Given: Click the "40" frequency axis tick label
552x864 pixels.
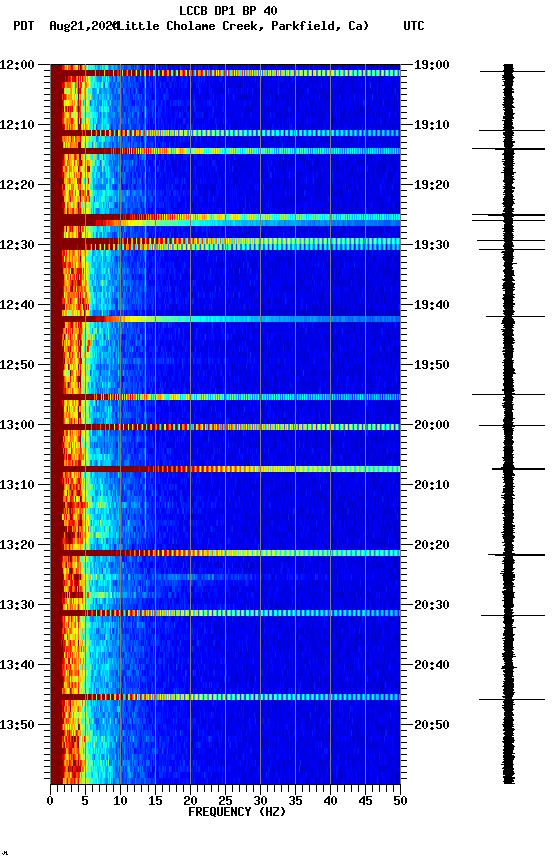Looking at the screenshot, I should click(x=331, y=801).
